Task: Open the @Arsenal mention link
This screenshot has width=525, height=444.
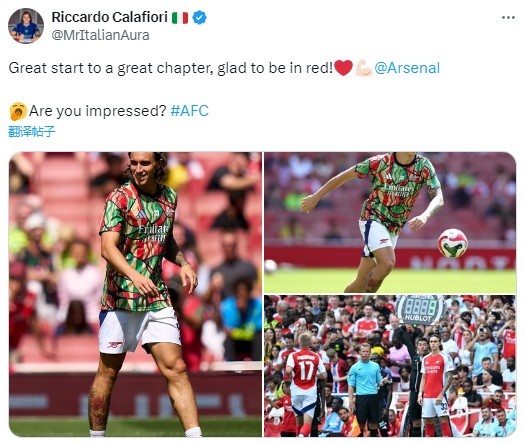Action: pos(407,68)
